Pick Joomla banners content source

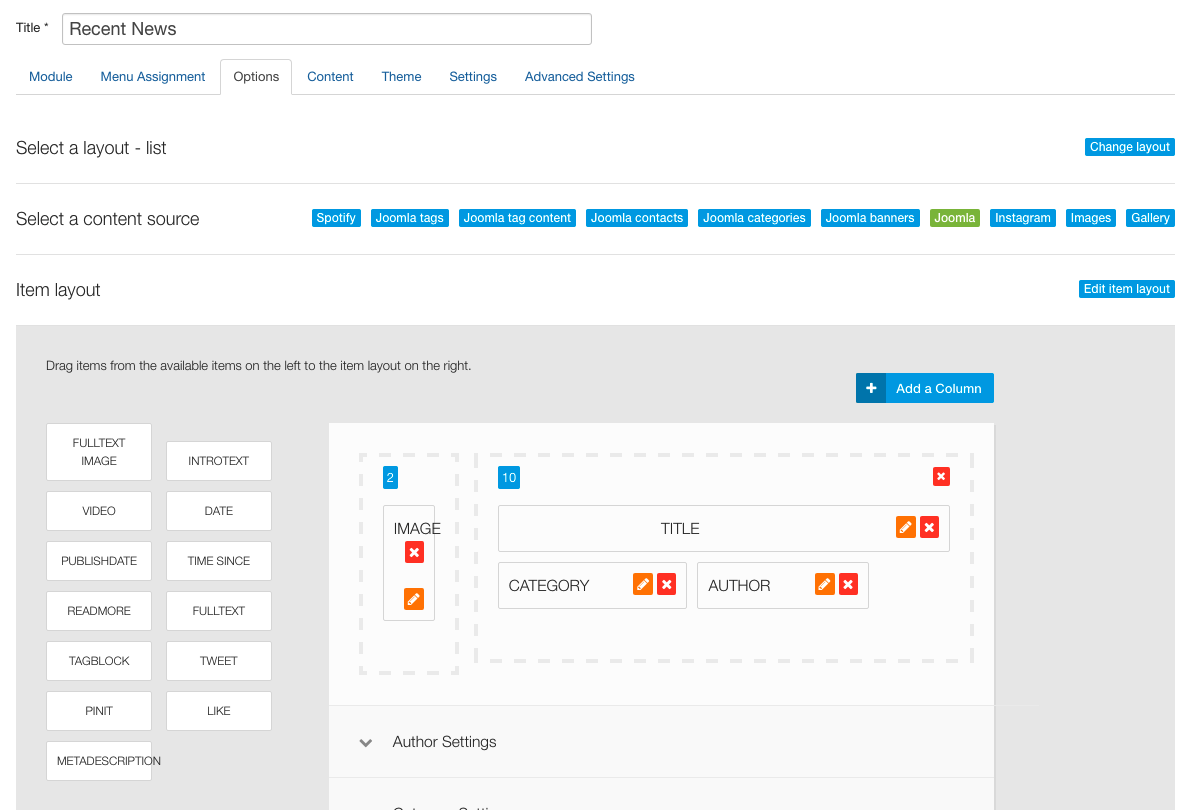(870, 218)
